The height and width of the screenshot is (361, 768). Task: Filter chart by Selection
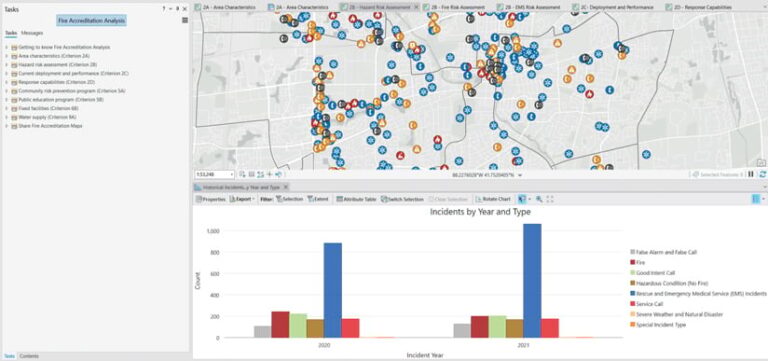(289, 199)
